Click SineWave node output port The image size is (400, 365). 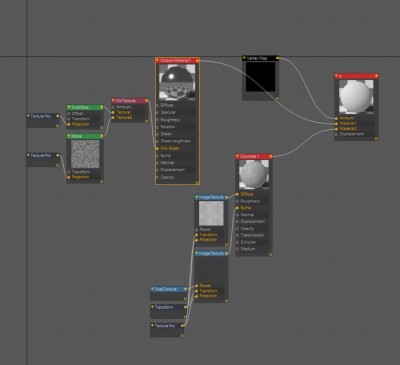click(102, 107)
